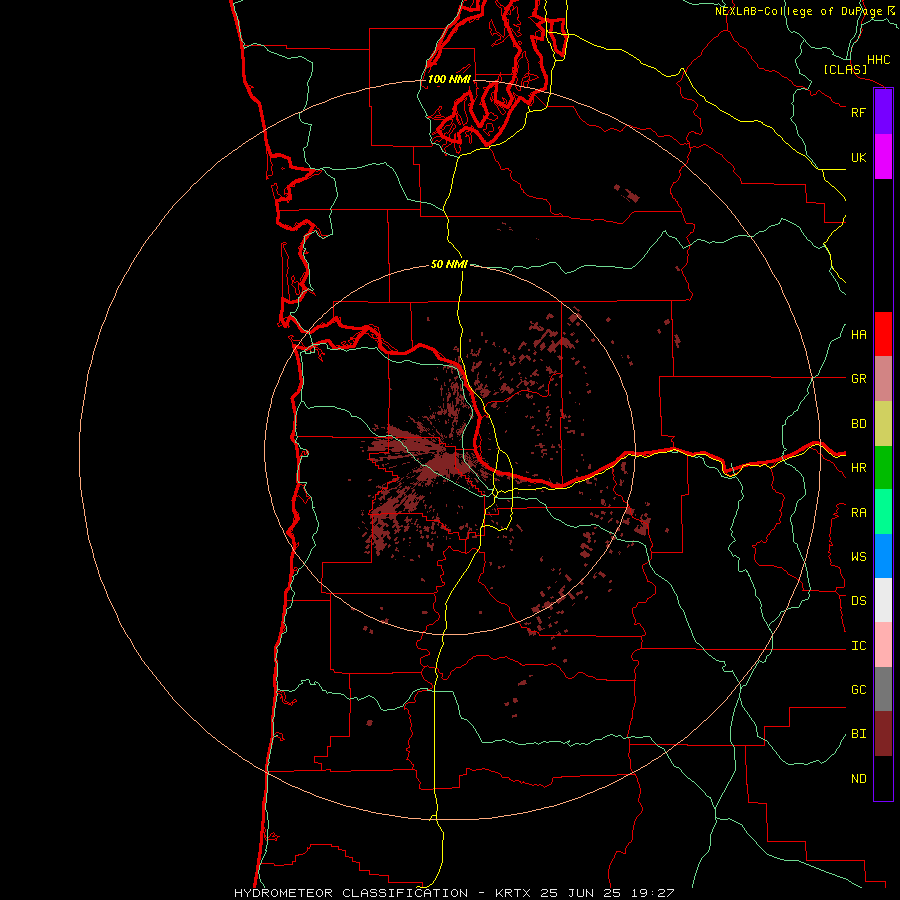Click the red HA legend swatch
900x900 pixels.
click(883, 334)
